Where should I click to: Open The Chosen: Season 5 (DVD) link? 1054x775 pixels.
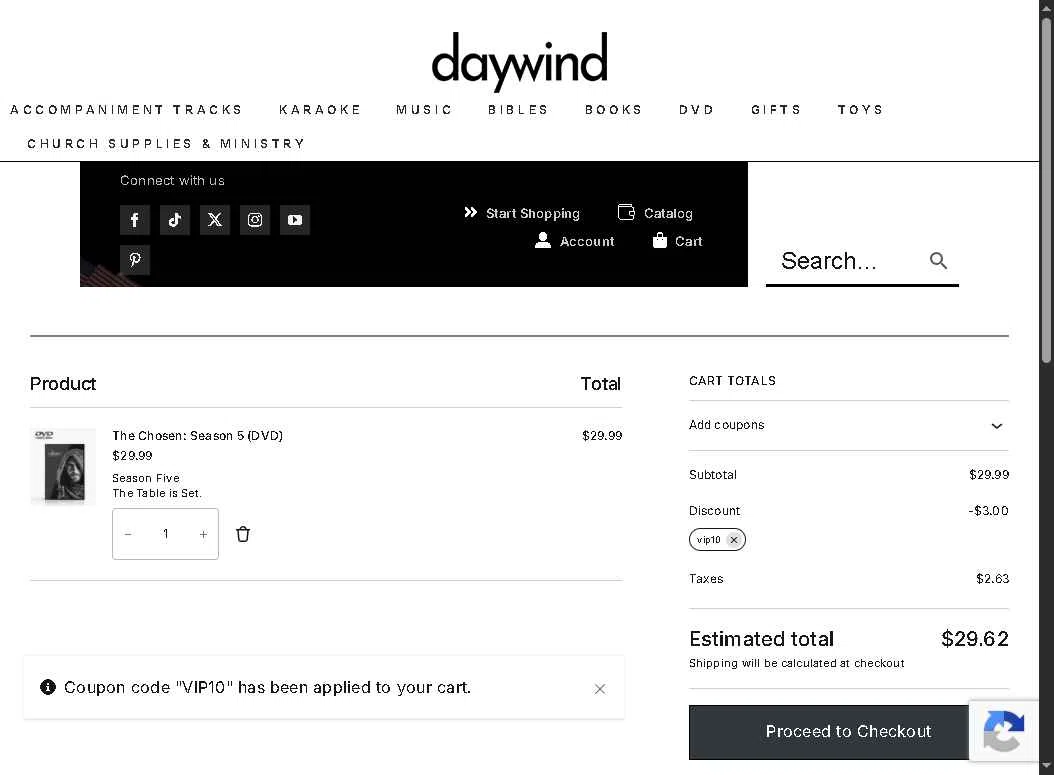(198, 436)
